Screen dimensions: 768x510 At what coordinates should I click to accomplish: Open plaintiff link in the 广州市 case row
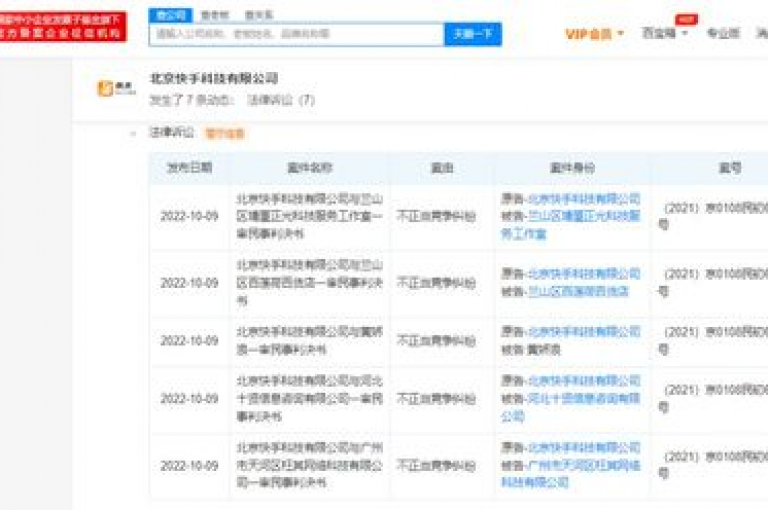[x=583, y=448]
